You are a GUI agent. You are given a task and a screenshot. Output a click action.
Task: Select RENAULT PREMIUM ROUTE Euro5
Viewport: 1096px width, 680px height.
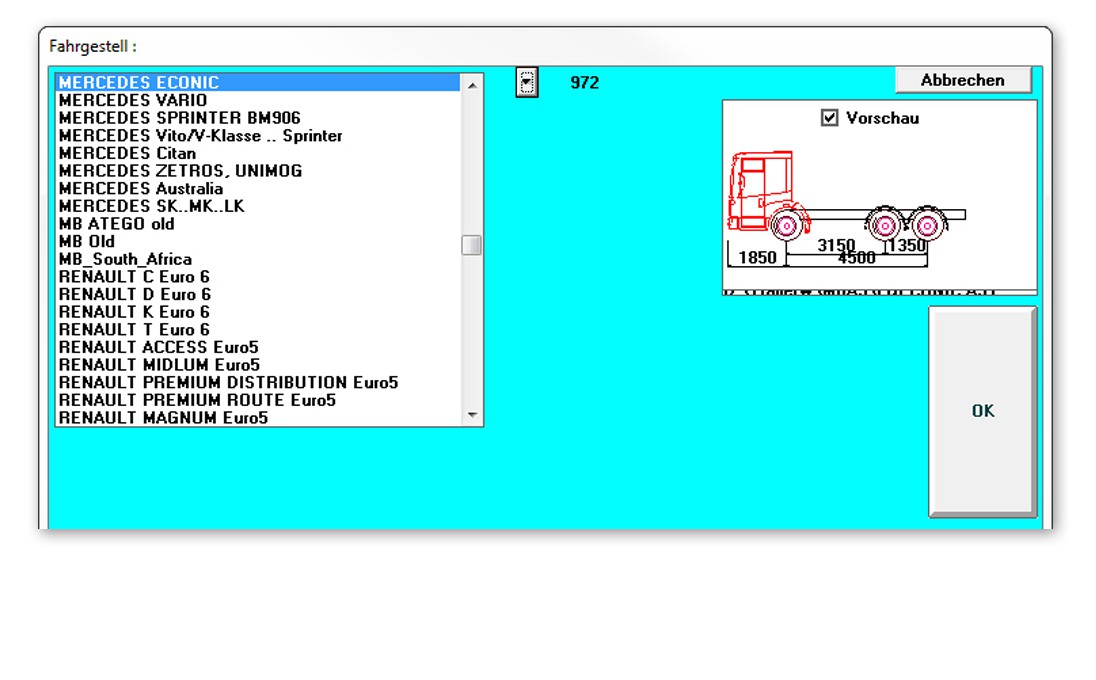click(x=258, y=400)
